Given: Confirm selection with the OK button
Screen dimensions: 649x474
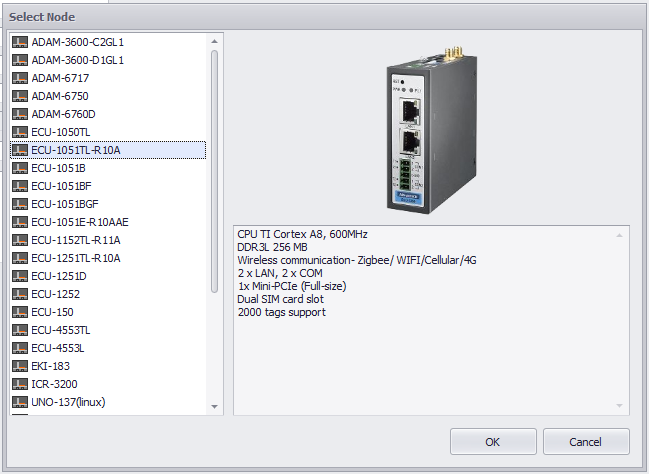Looking at the screenshot, I should [493, 442].
